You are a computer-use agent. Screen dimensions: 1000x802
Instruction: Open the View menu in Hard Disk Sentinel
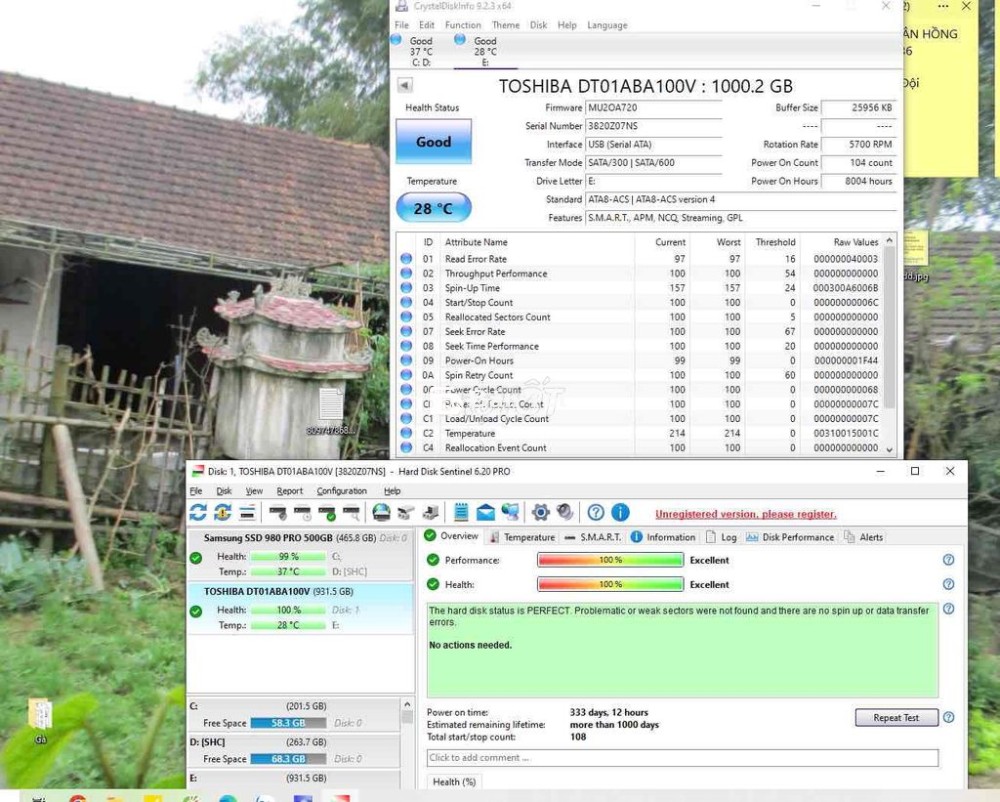coord(254,491)
